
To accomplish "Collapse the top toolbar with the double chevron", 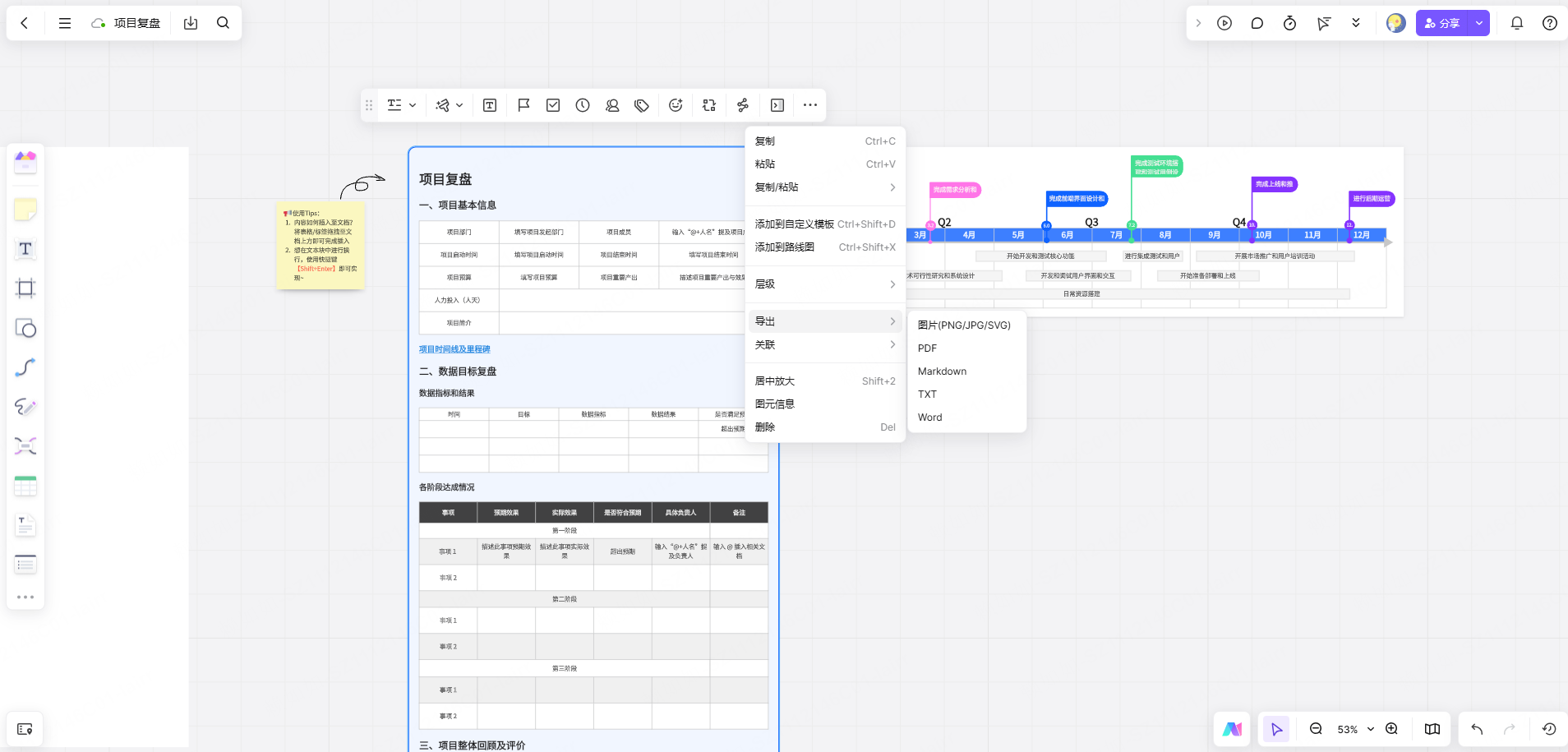I will pos(1354,23).
